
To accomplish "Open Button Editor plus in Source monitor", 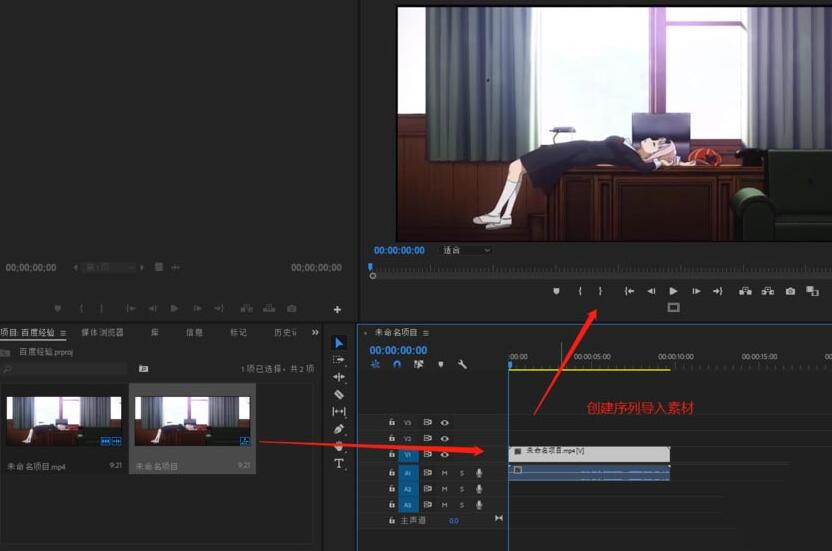I will 337,309.
